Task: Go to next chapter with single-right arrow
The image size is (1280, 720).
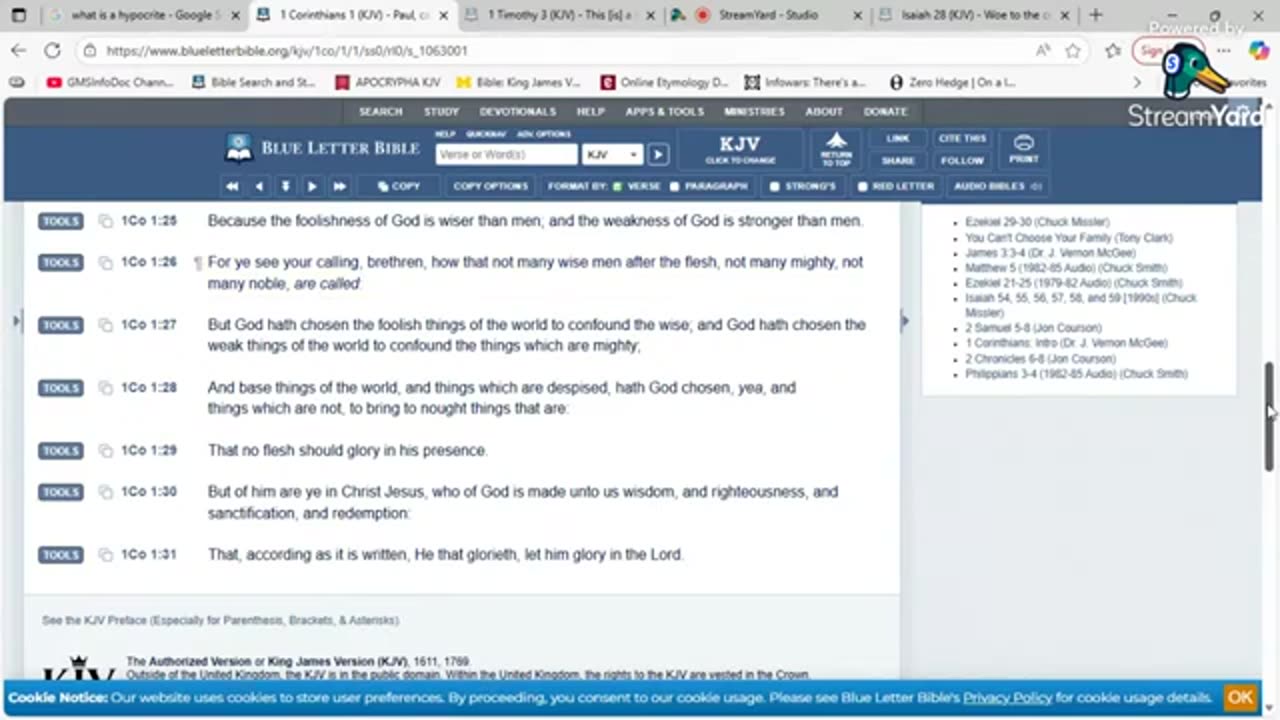Action: 312,186
